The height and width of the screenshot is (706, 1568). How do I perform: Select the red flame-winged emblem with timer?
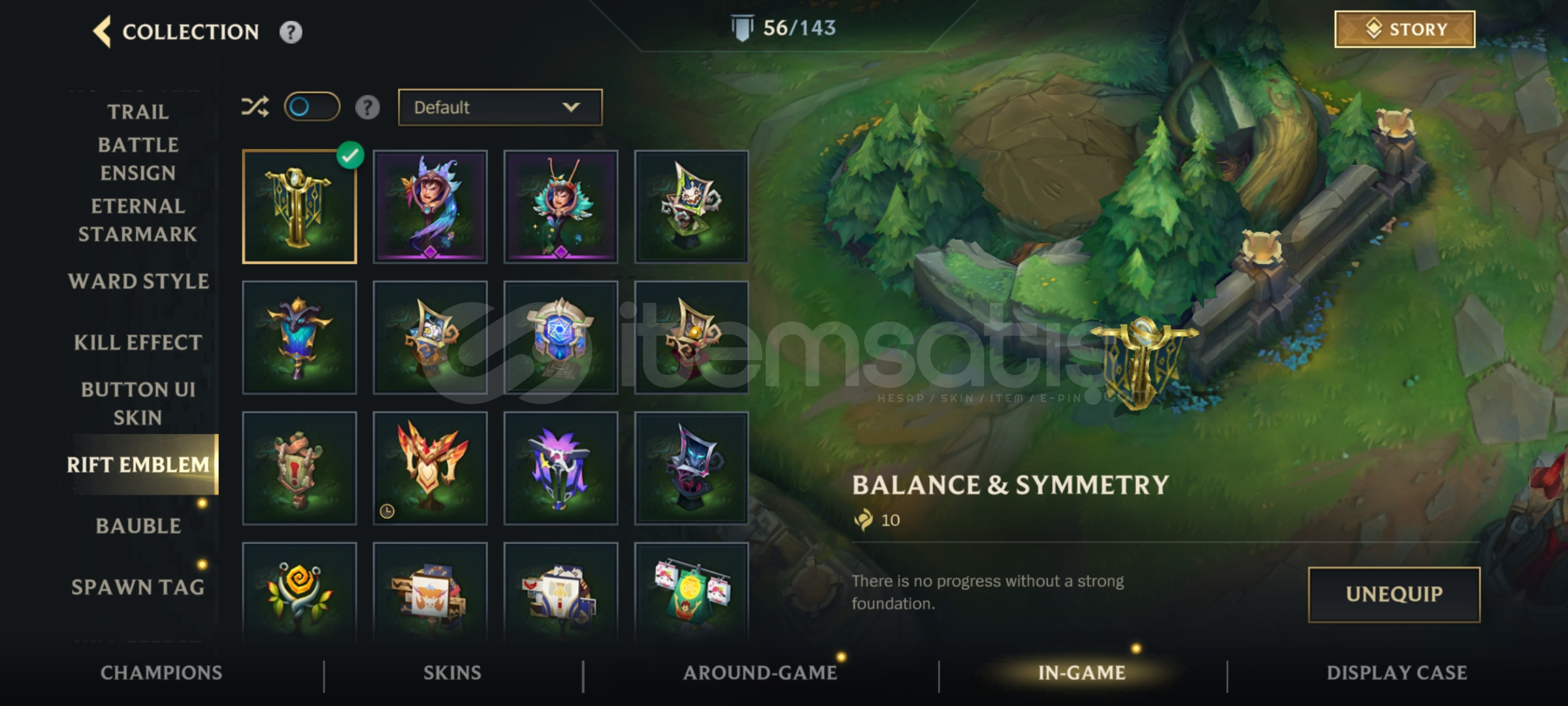pos(430,468)
